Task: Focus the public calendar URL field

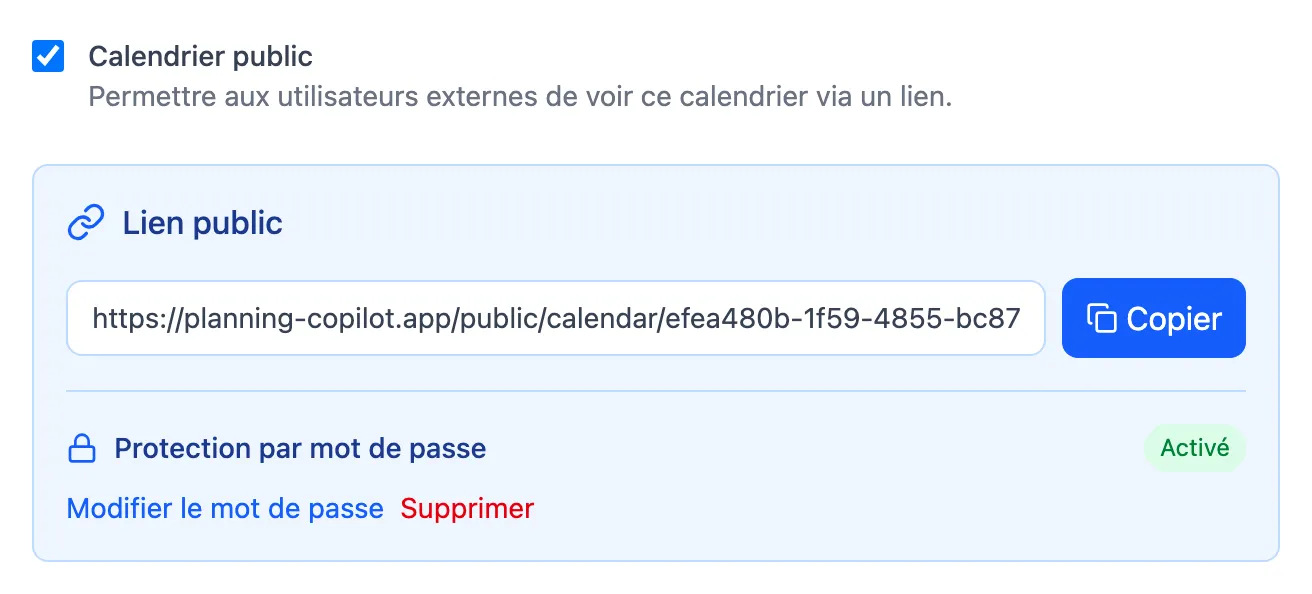Action: pyautogui.click(x=556, y=318)
